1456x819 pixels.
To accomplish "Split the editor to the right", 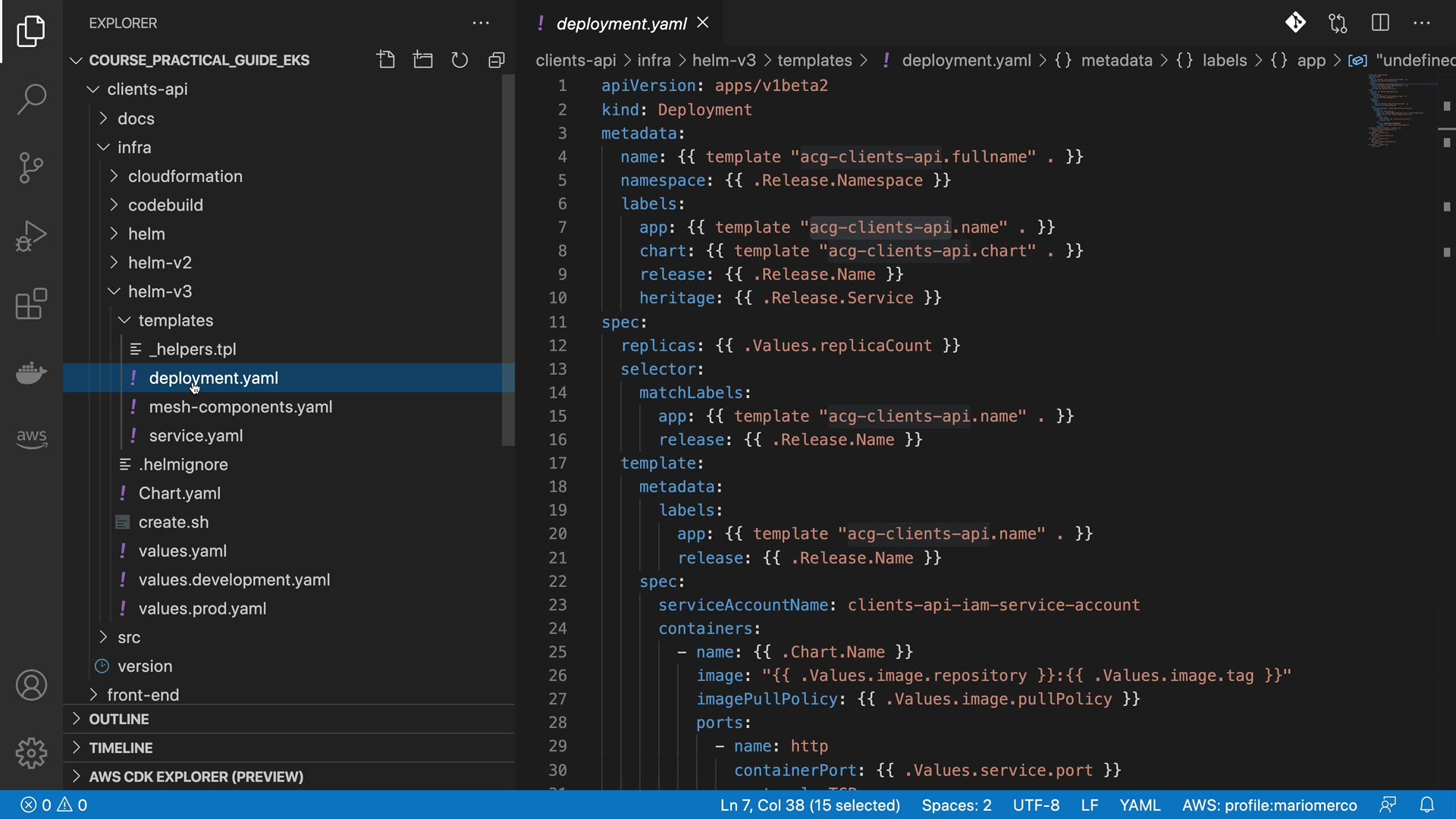I will click(1380, 23).
